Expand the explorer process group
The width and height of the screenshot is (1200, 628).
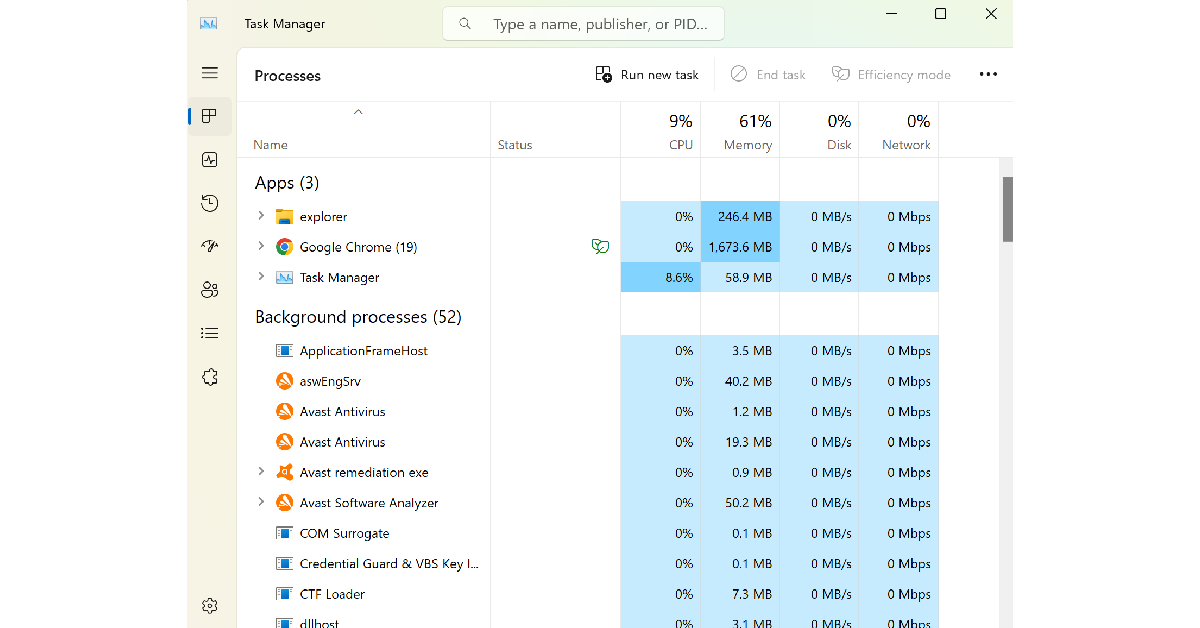tap(261, 216)
